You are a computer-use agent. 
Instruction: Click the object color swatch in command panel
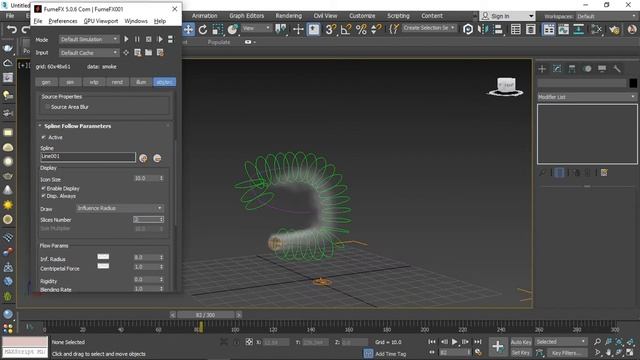(x=633, y=83)
